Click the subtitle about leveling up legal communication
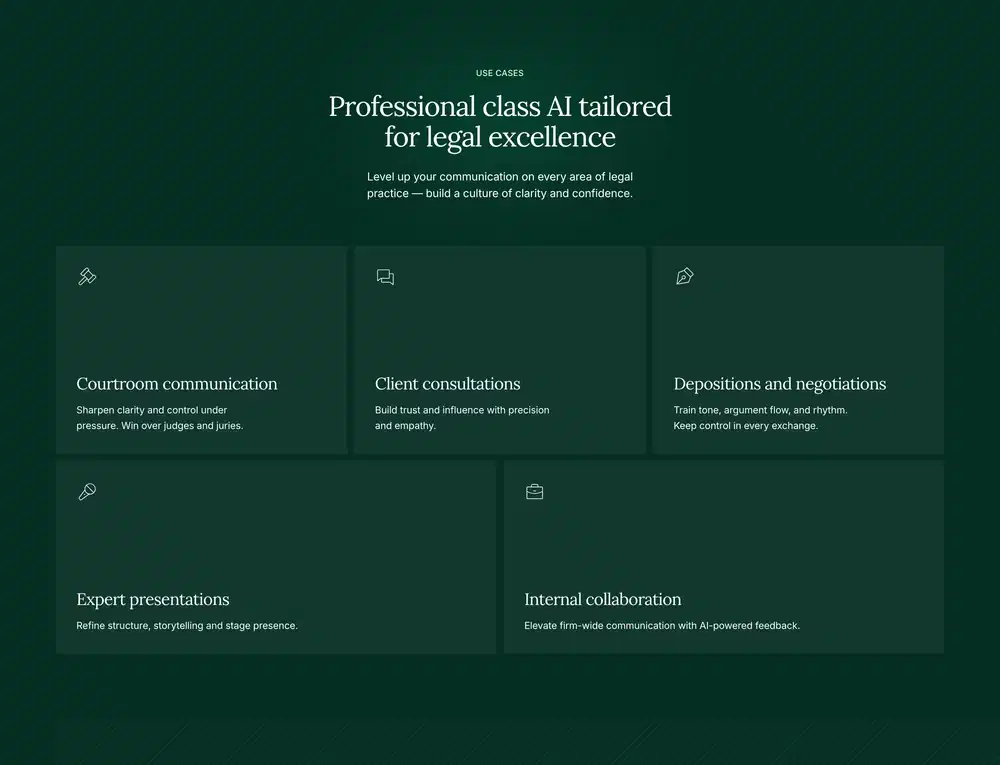 499,185
